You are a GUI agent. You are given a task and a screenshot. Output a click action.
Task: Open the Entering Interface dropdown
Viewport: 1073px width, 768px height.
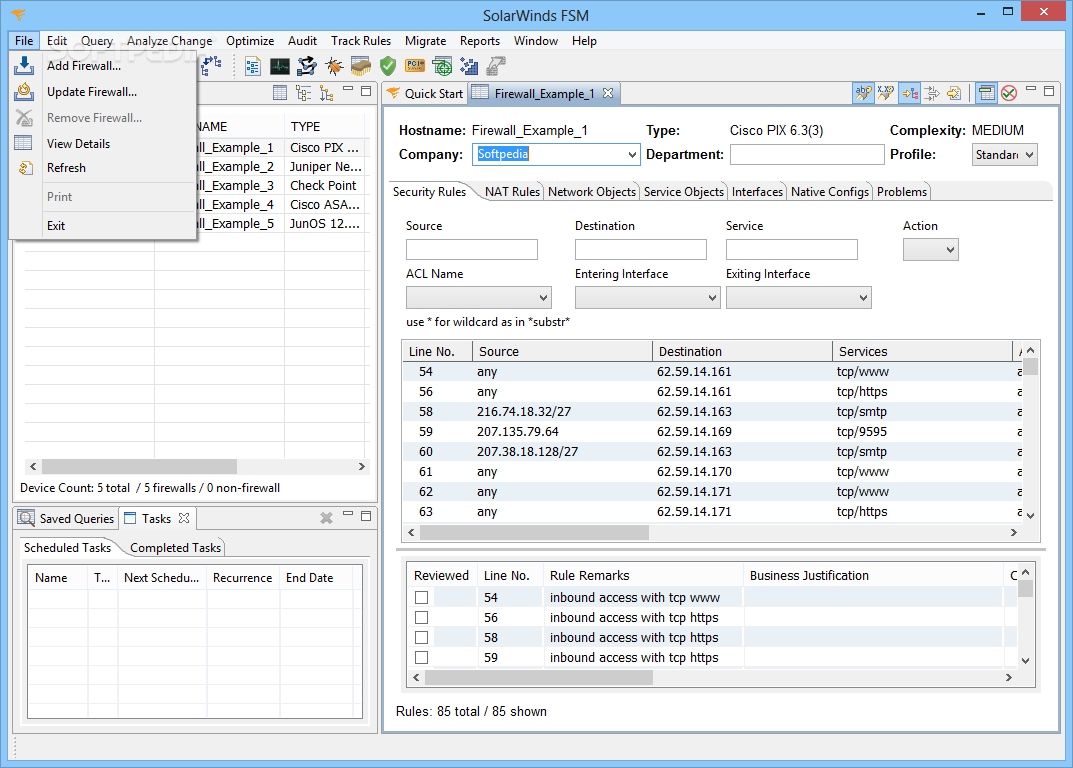pos(647,298)
